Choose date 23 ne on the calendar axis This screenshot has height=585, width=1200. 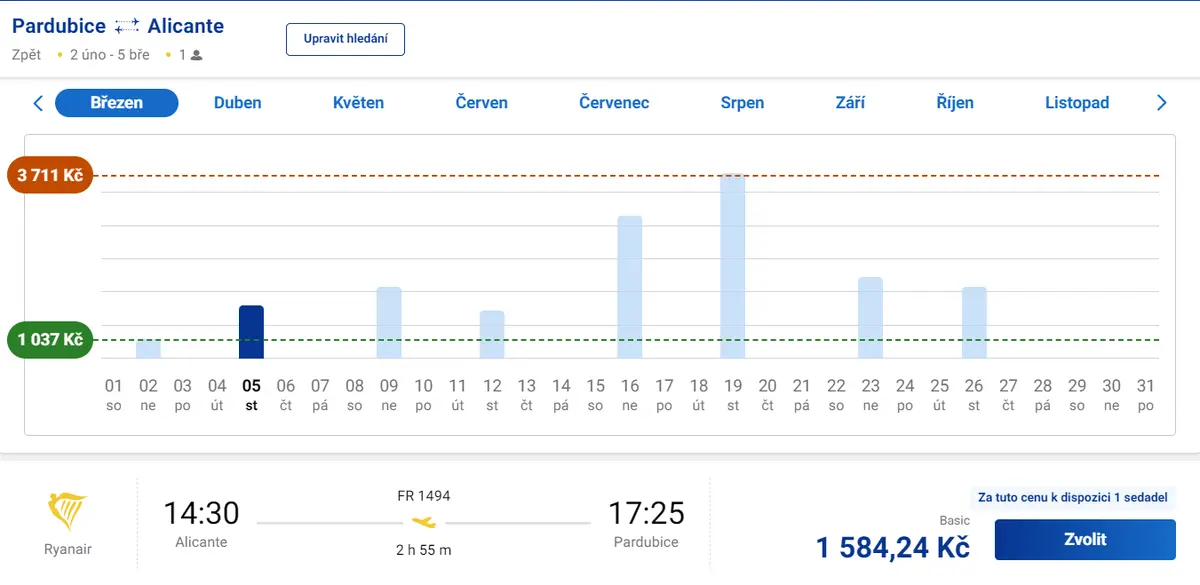(871, 394)
